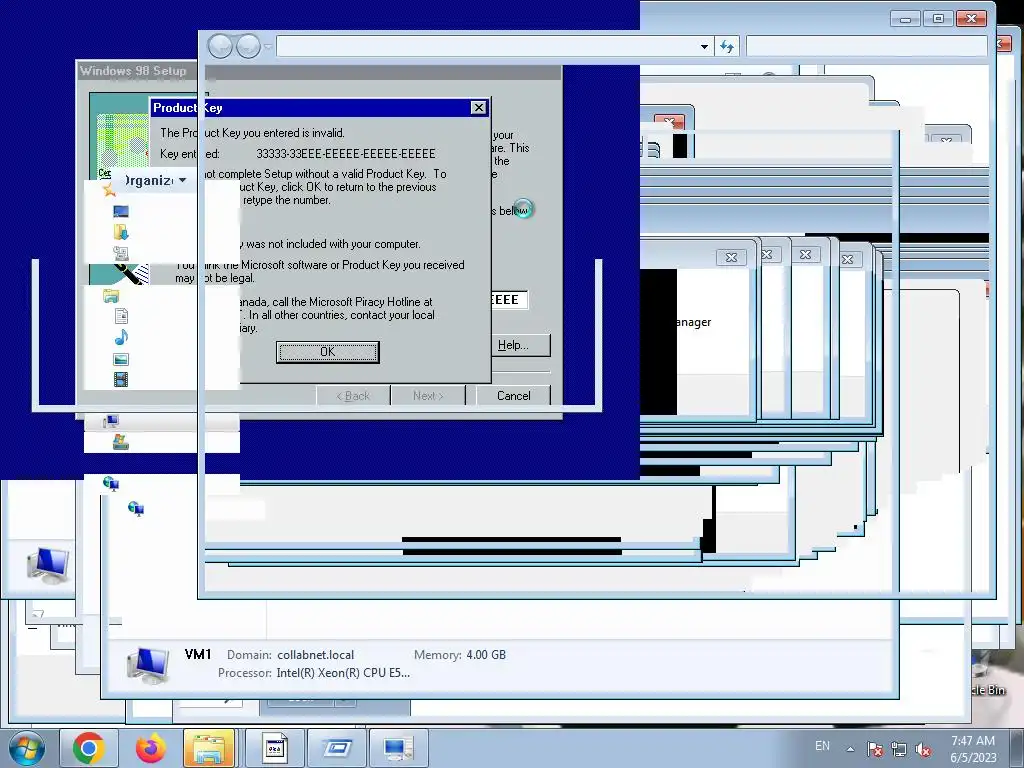Click the Memory 4.00 GB value
The height and width of the screenshot is (768, 1024).
[486, 655]
